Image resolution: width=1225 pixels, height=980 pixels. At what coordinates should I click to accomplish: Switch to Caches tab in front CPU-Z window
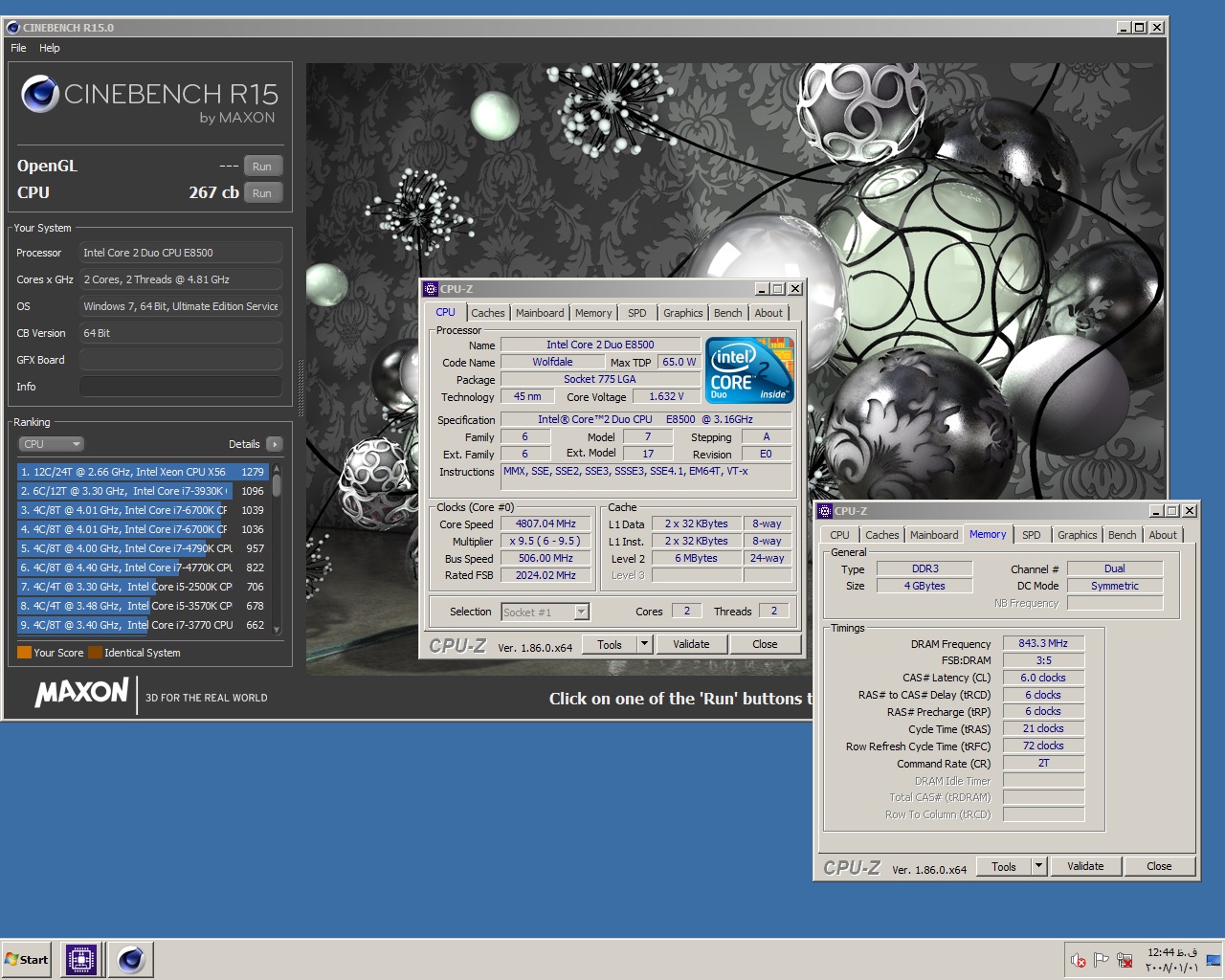pos(487,313)
